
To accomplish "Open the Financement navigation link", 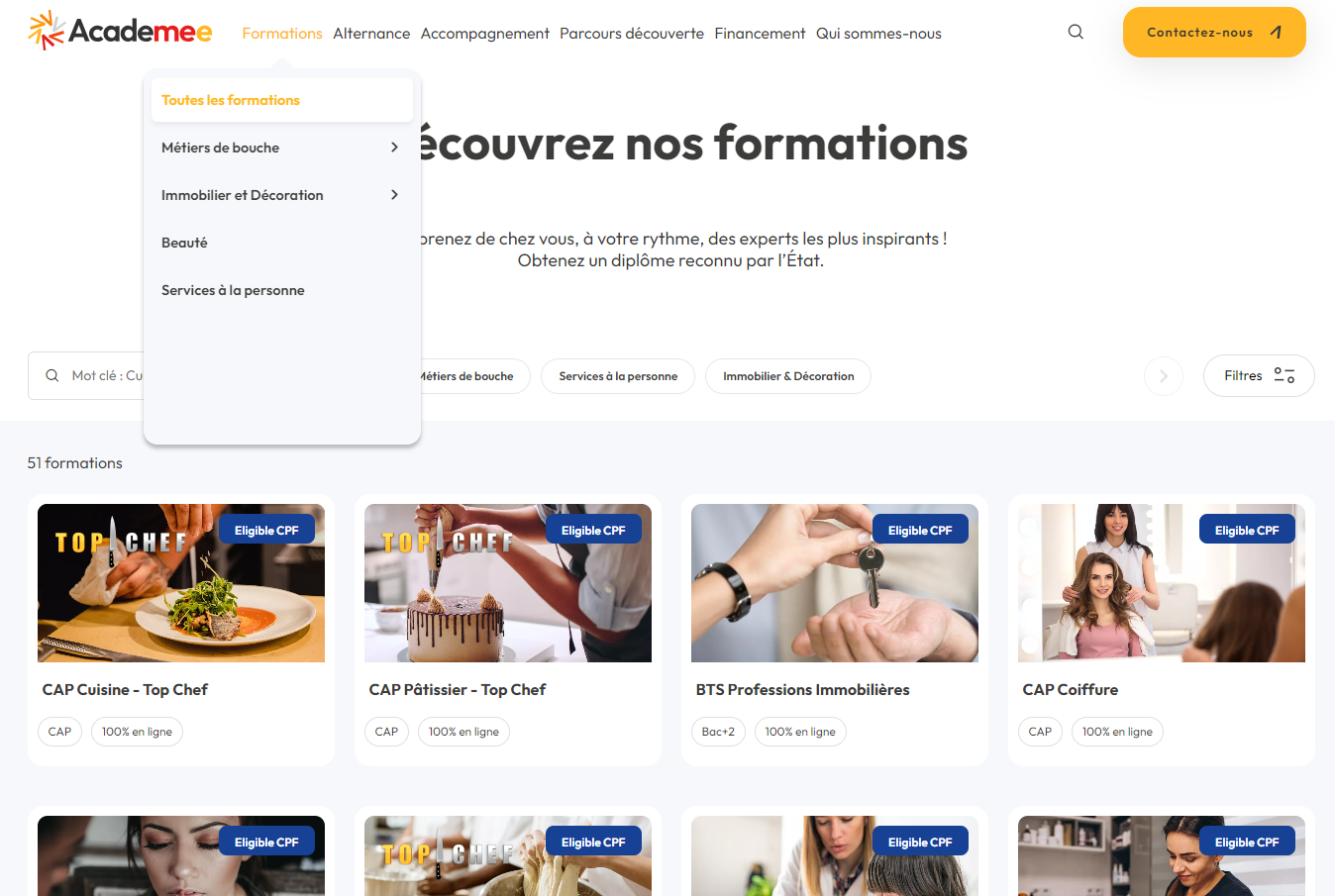I will point(760,33).
